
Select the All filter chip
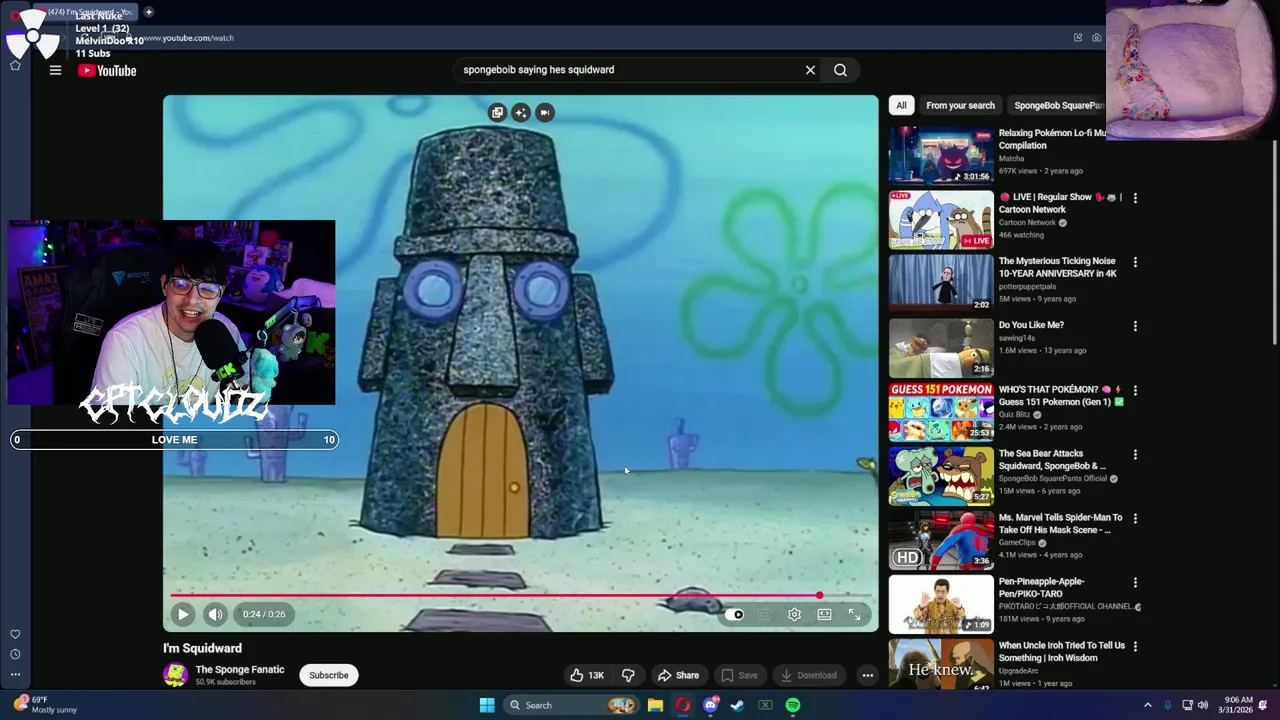point(901,105)
